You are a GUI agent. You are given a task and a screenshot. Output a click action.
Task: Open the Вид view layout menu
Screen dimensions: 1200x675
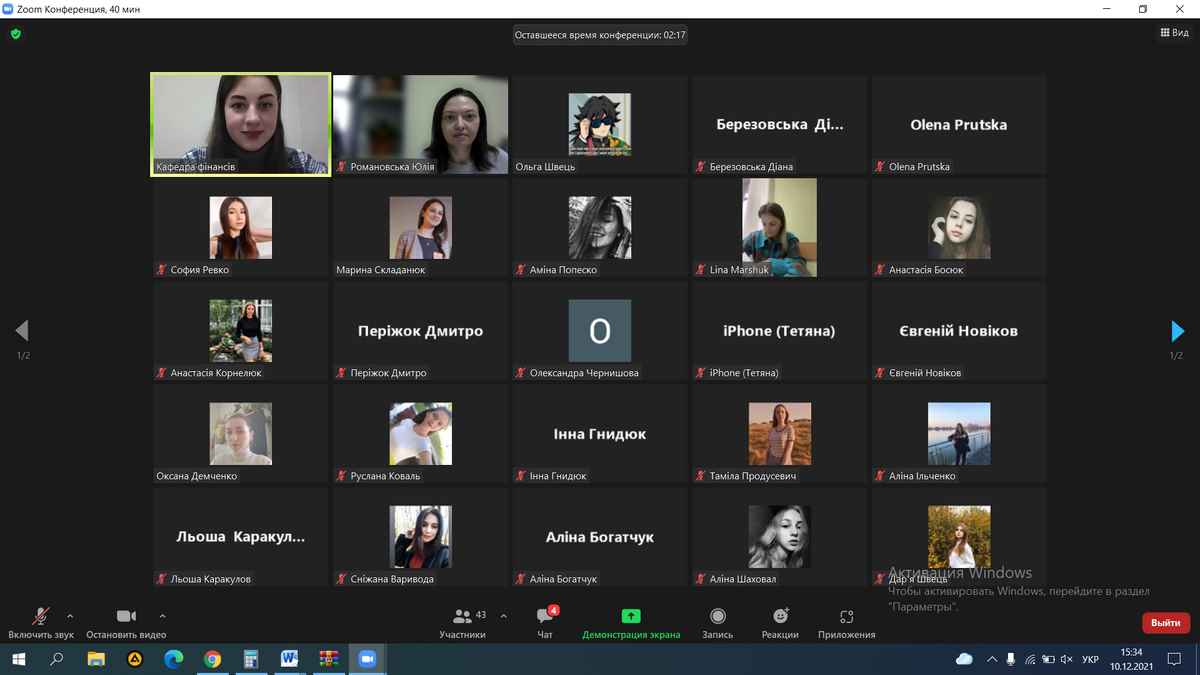pos(1174,33)
